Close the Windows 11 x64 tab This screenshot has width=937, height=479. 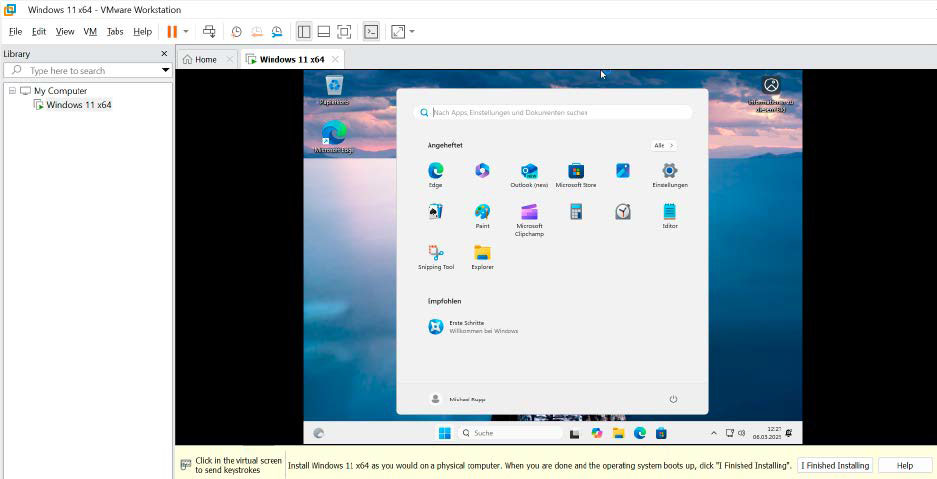point(335,60)
